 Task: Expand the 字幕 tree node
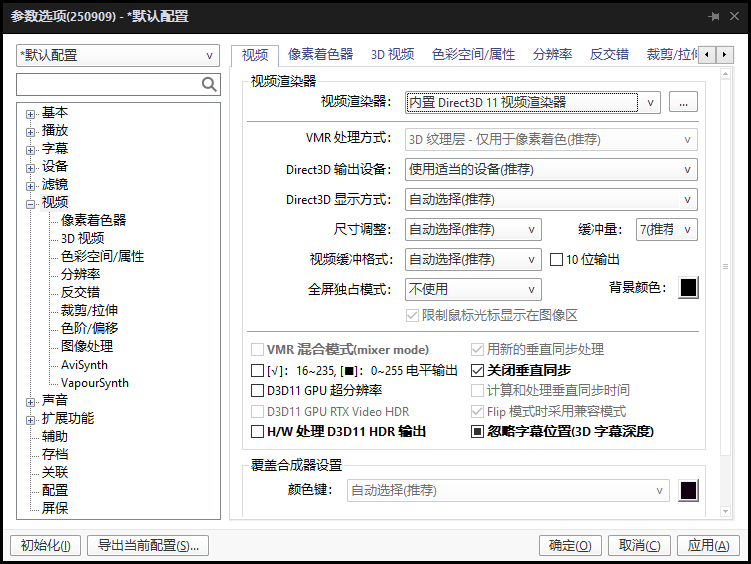pyautogui.click(x=31, y=149)
